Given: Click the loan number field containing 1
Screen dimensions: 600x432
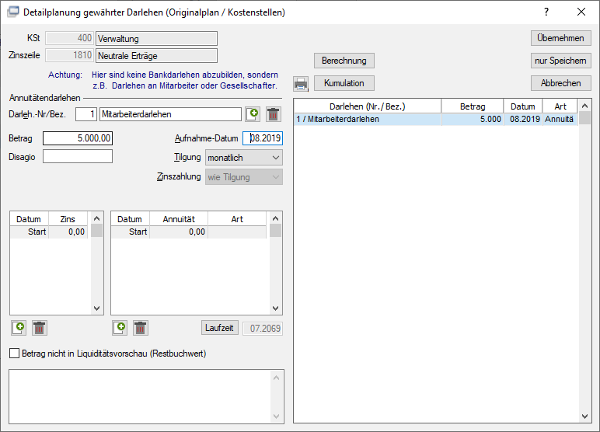Looking at the screenshot, I should click(86, 114).
